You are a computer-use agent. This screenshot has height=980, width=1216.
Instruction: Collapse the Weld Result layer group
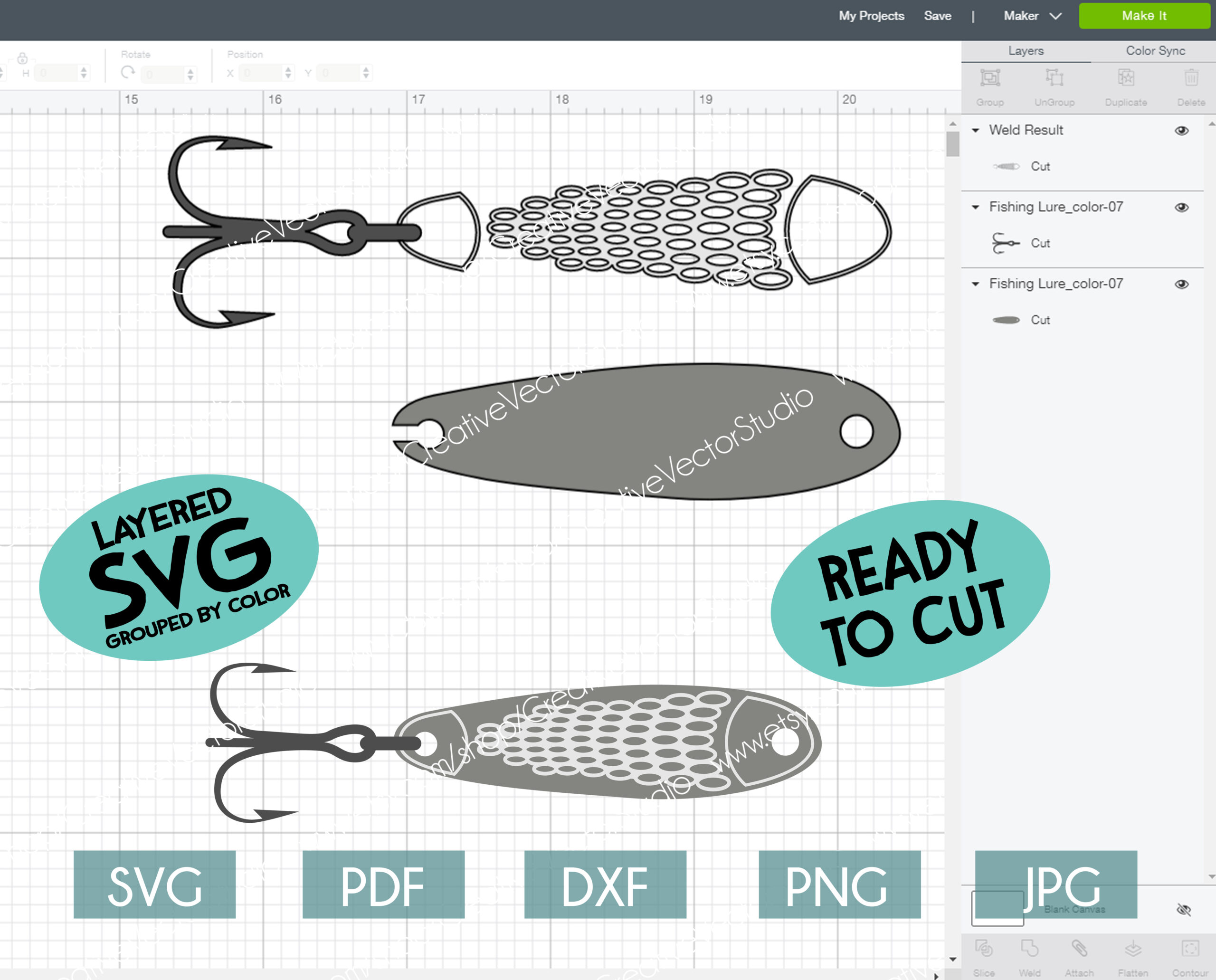click(x=975, y=131)
